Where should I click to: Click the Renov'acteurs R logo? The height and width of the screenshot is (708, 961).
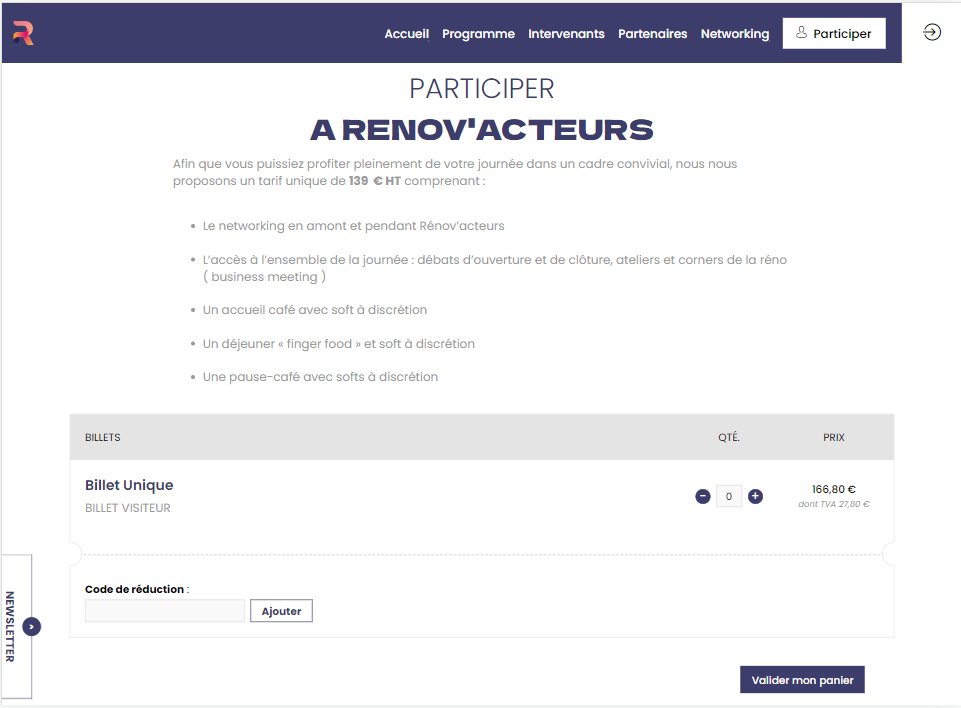23,33
